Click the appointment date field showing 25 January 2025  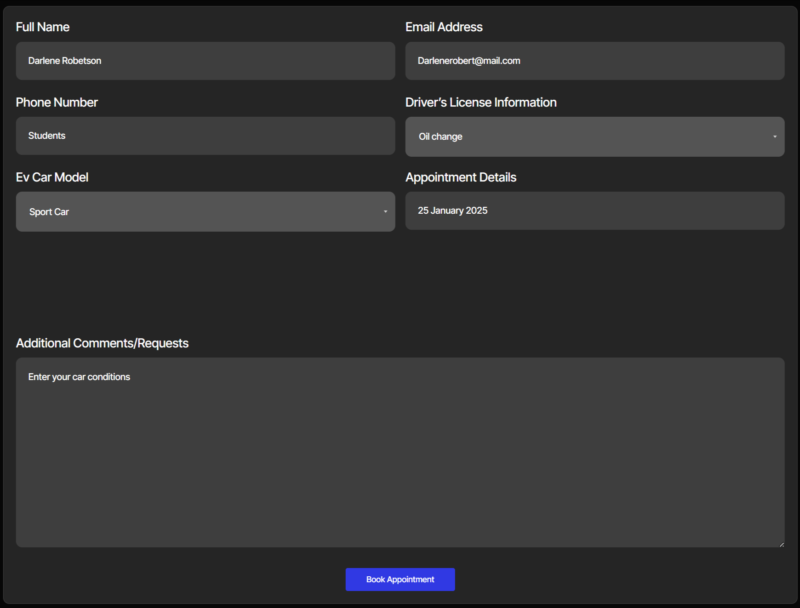(x=594, y=211)
